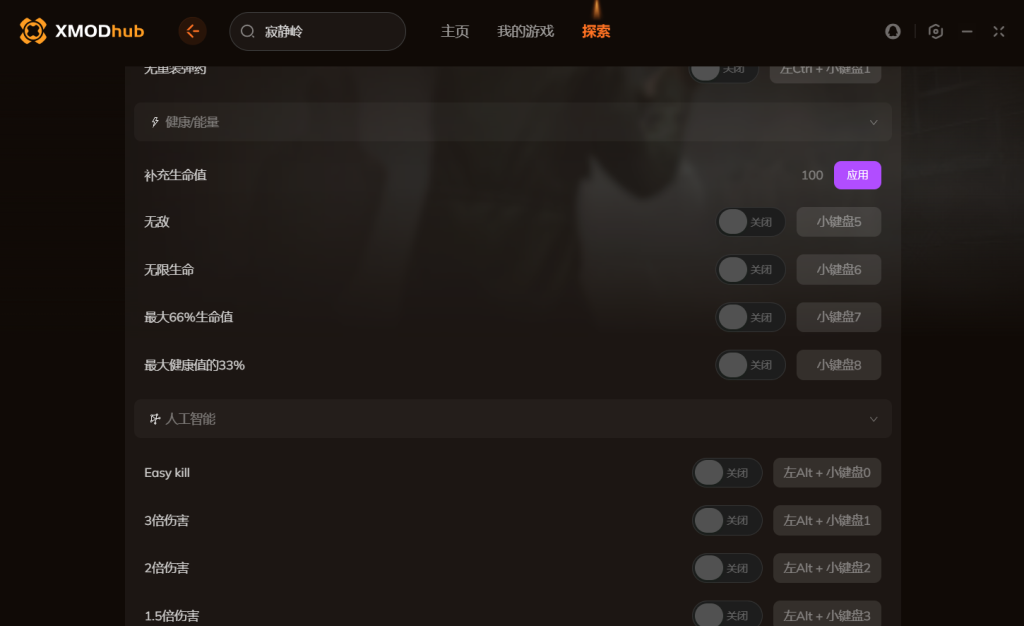Click the lightning icon beside 健康/能量
This screenshot has height=626, width=1024.
tap(155, 122)
